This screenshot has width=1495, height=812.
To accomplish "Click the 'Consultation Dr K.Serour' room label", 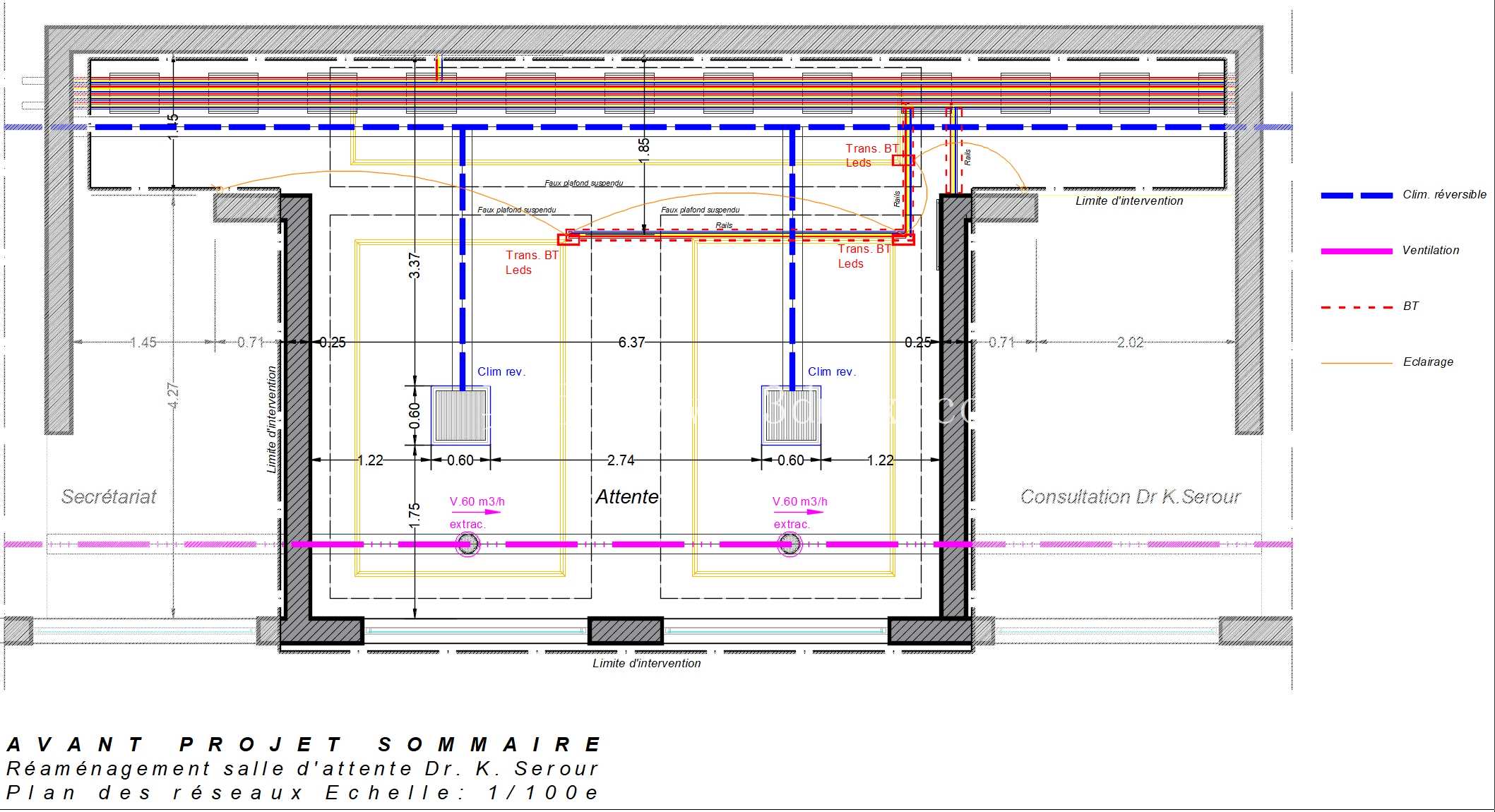I will click(1131, 497).
